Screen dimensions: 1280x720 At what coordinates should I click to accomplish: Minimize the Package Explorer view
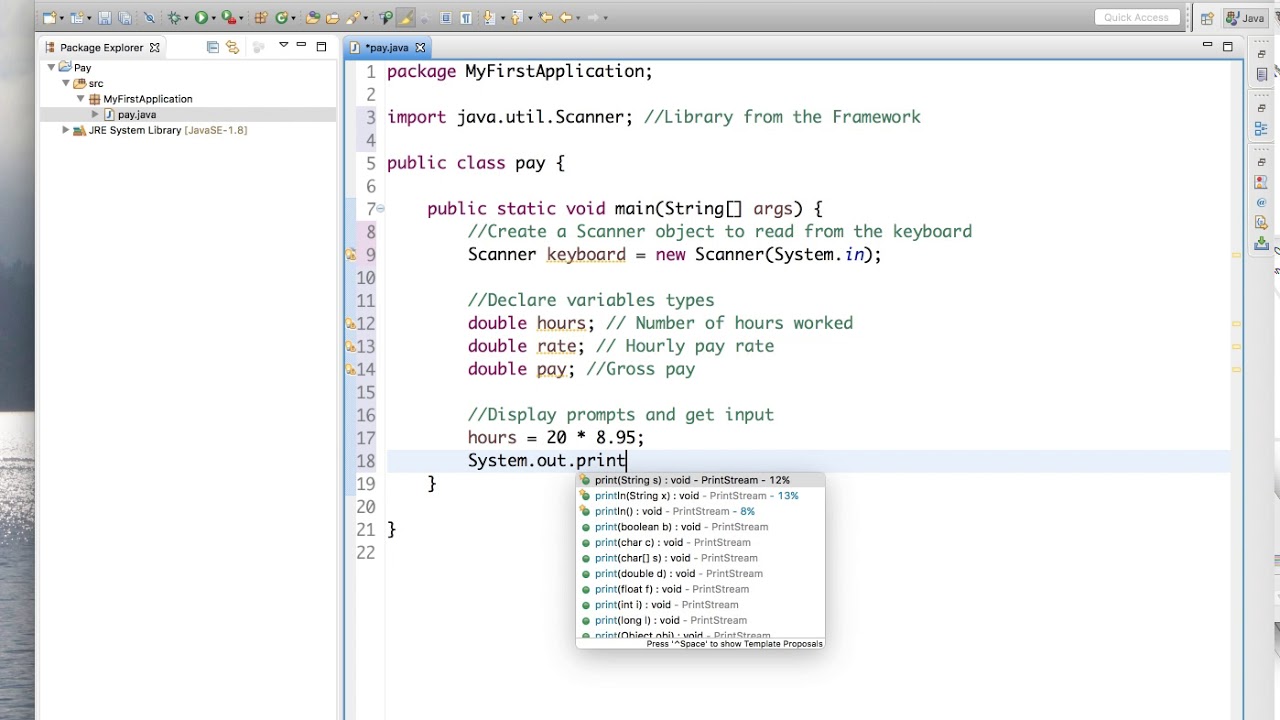pos(301,45)
